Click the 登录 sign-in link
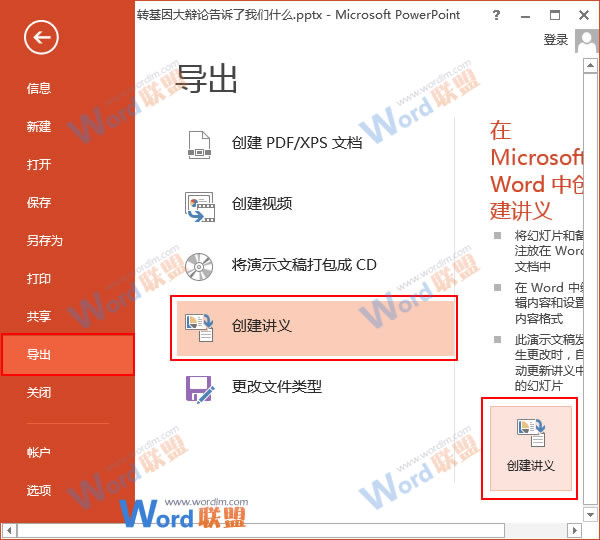600x540 pixels. pyautogui.click(x=556, y=40)
